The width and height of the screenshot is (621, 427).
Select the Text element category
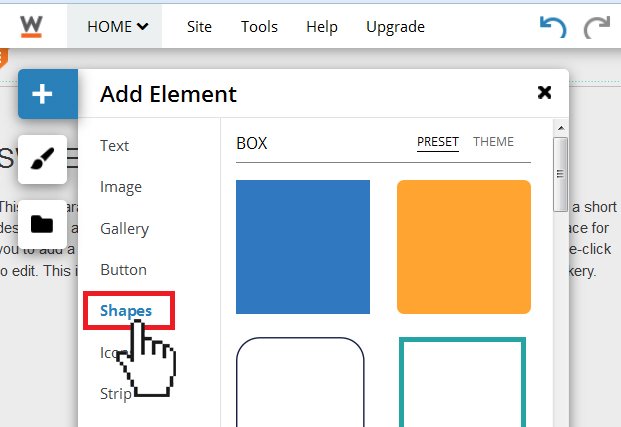(114, 146)
